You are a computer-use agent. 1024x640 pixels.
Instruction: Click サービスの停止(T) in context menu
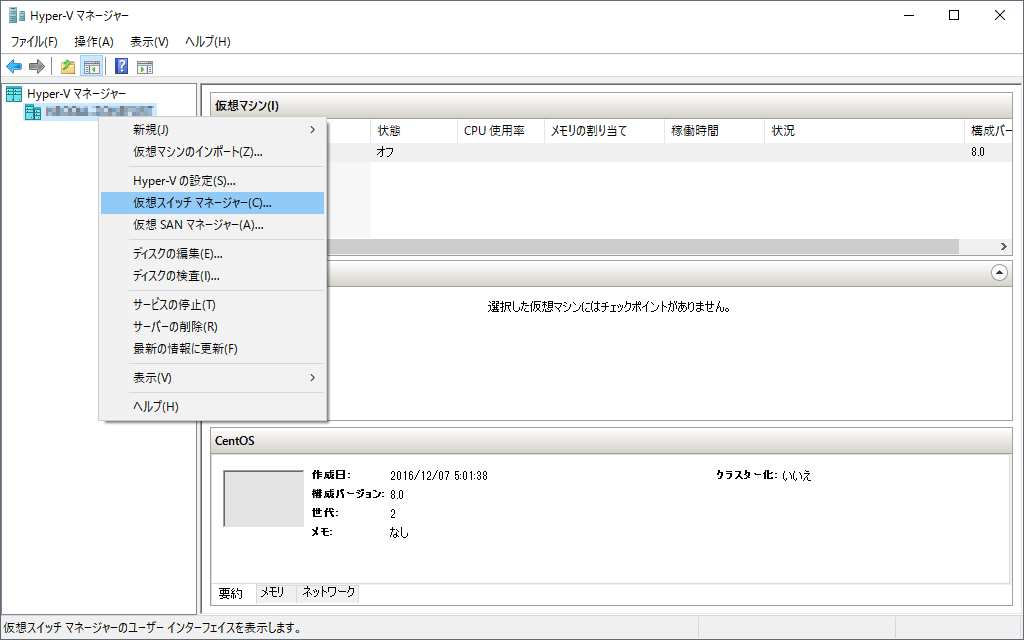(212, 305)
